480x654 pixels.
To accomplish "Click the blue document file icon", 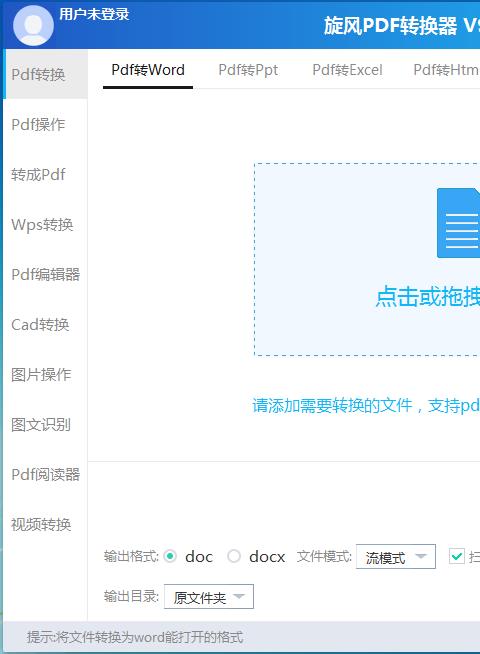I will pos(458,223).
